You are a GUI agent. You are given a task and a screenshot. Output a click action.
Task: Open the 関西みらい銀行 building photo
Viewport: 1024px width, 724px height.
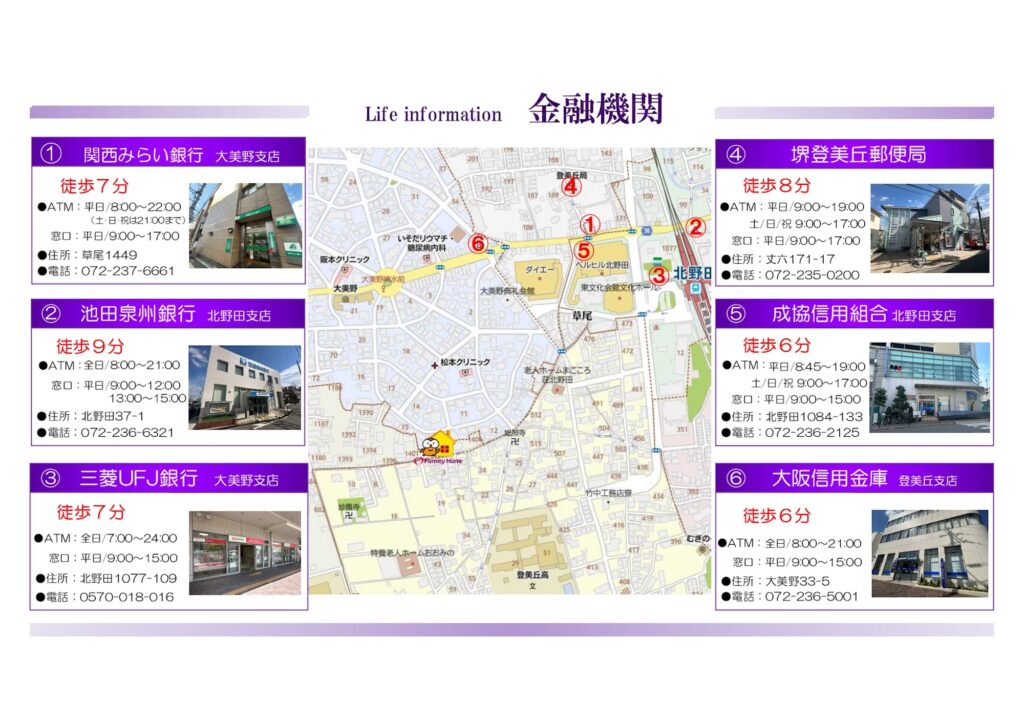pos(246,225)
